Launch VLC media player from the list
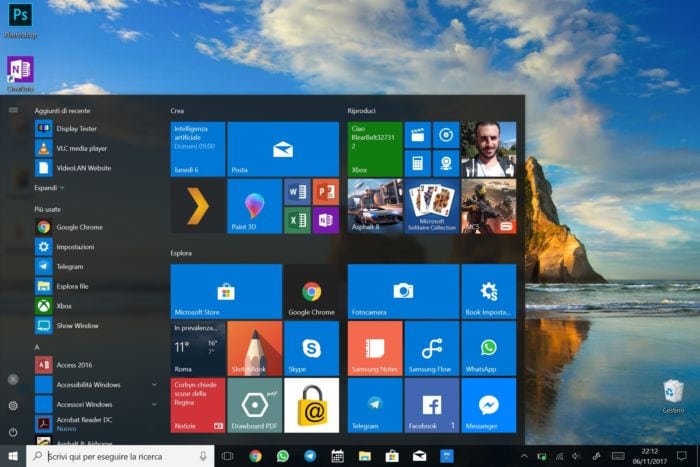Viewport: 700px width, 467px height. coord(95,148)
